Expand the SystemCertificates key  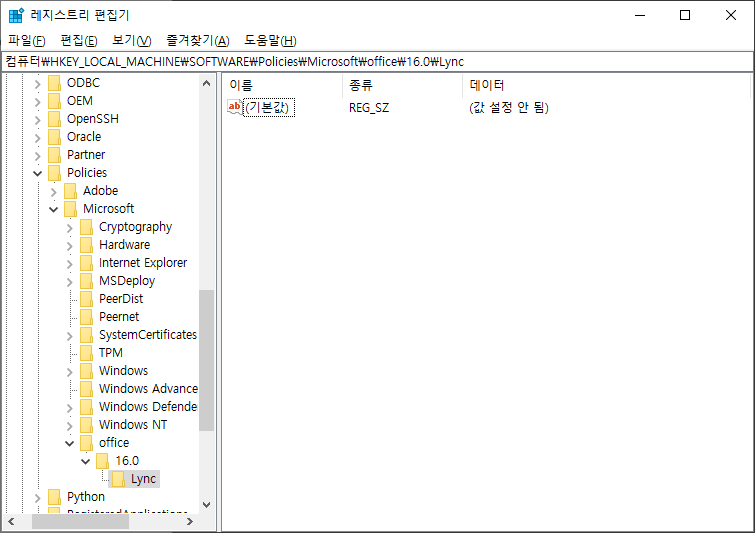pos(69,336)
